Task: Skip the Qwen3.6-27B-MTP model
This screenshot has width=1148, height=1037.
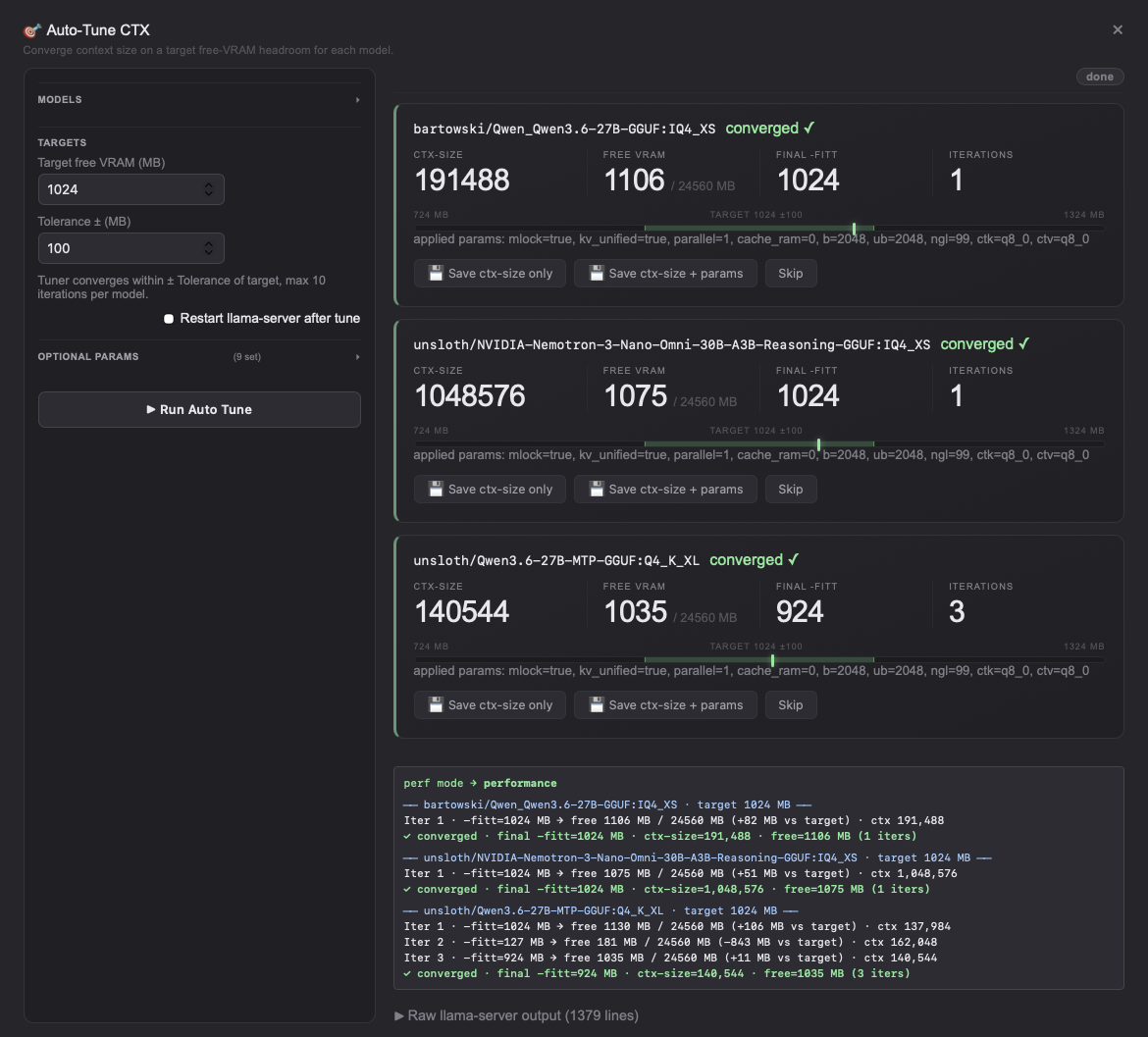Action: click(x=791, y=704)
